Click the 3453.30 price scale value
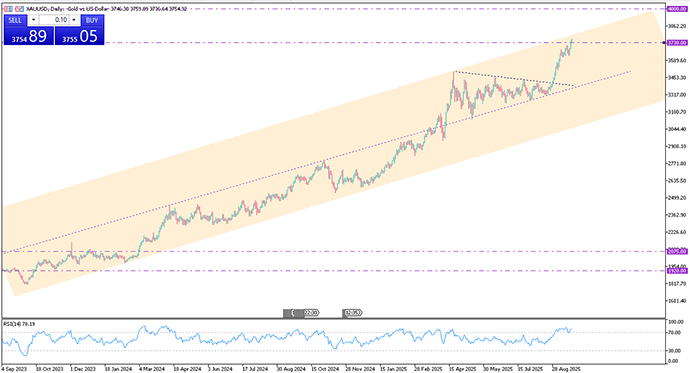 click(677, 77)
